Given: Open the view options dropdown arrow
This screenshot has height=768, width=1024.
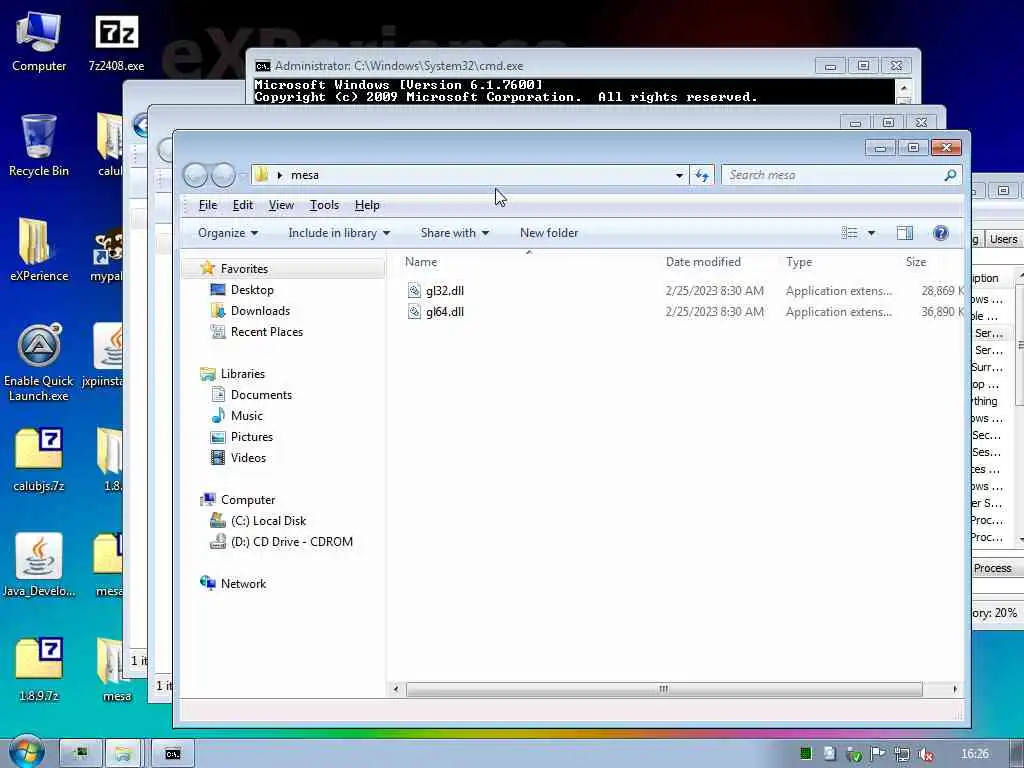Looking at the screenshot, I should (x=871, y=233).
